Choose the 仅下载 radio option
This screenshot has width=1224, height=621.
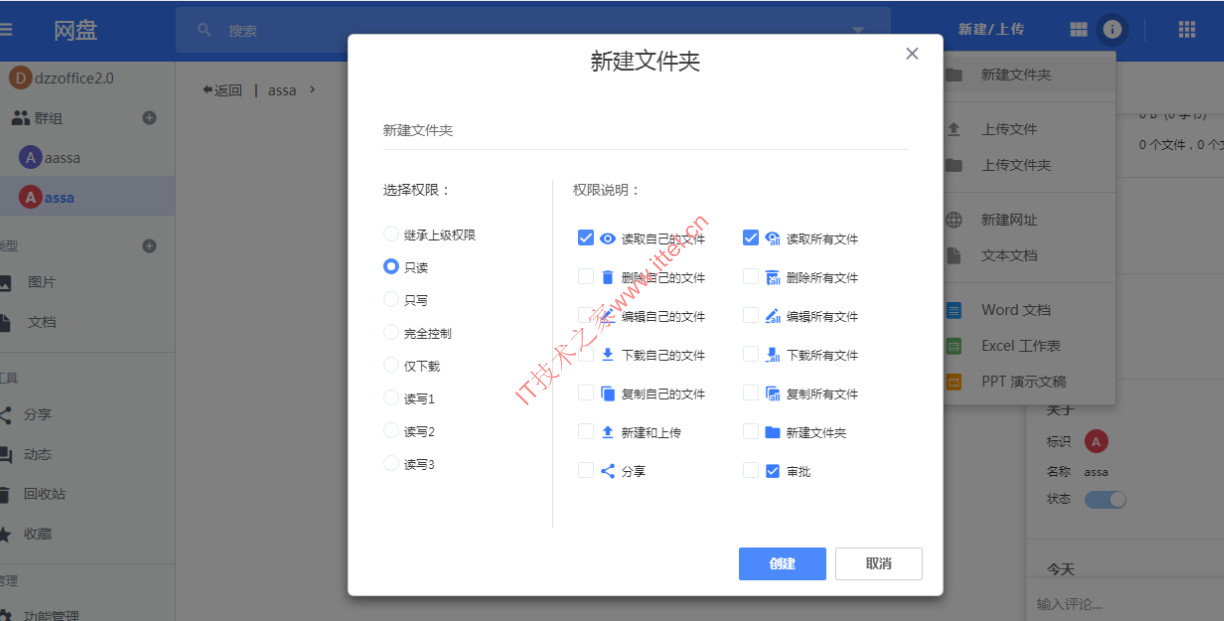click(x=391, y=366)
